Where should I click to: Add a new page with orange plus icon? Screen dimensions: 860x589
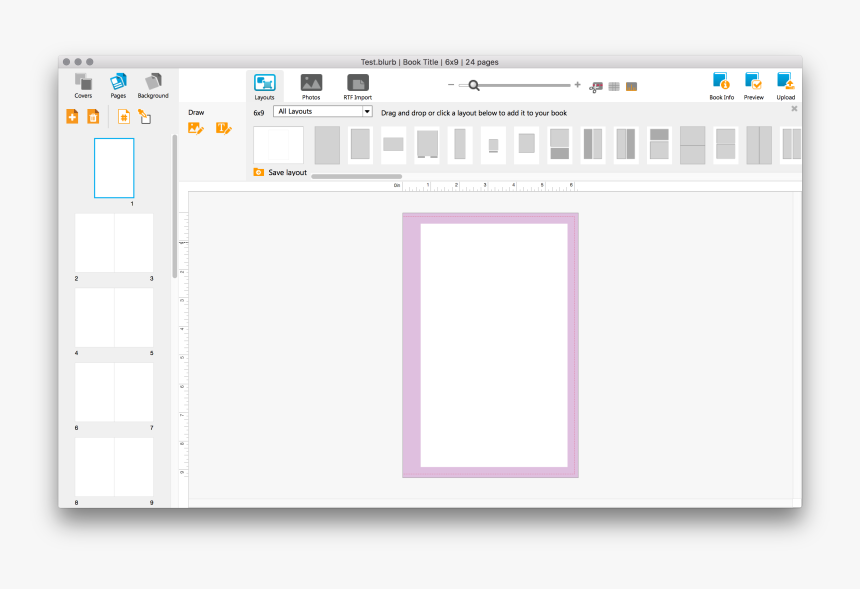72,117
